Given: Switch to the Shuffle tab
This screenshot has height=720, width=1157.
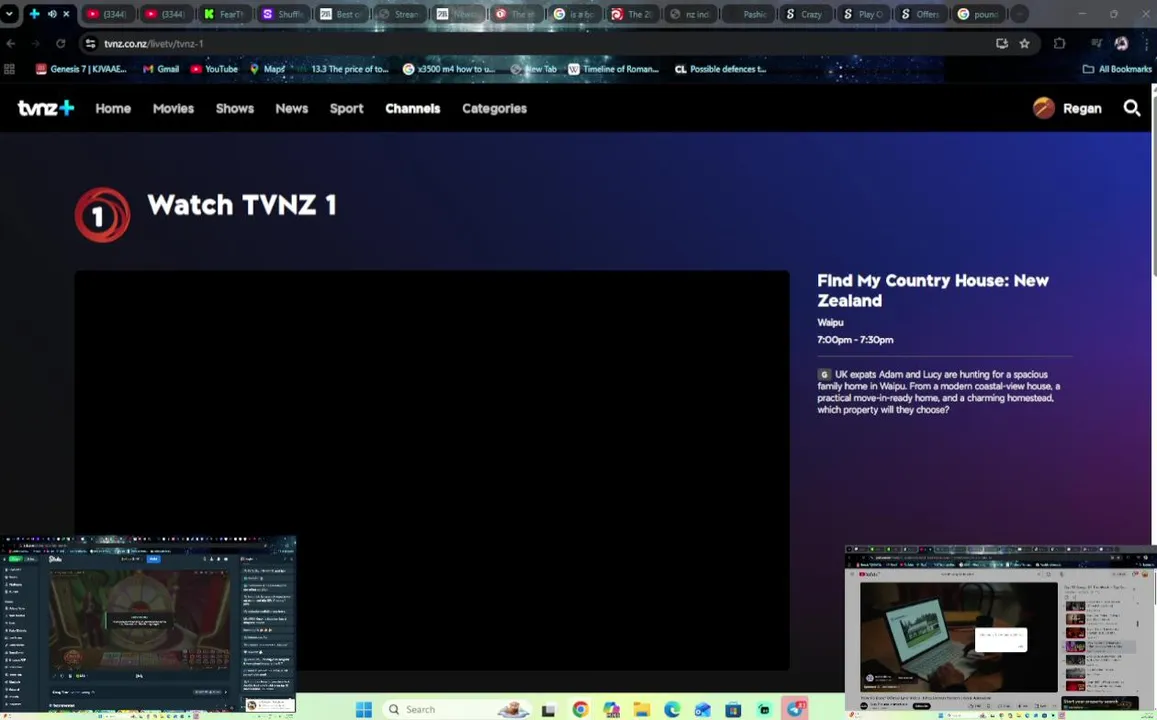Looking at the screenshot, I should tap(283, 14).
